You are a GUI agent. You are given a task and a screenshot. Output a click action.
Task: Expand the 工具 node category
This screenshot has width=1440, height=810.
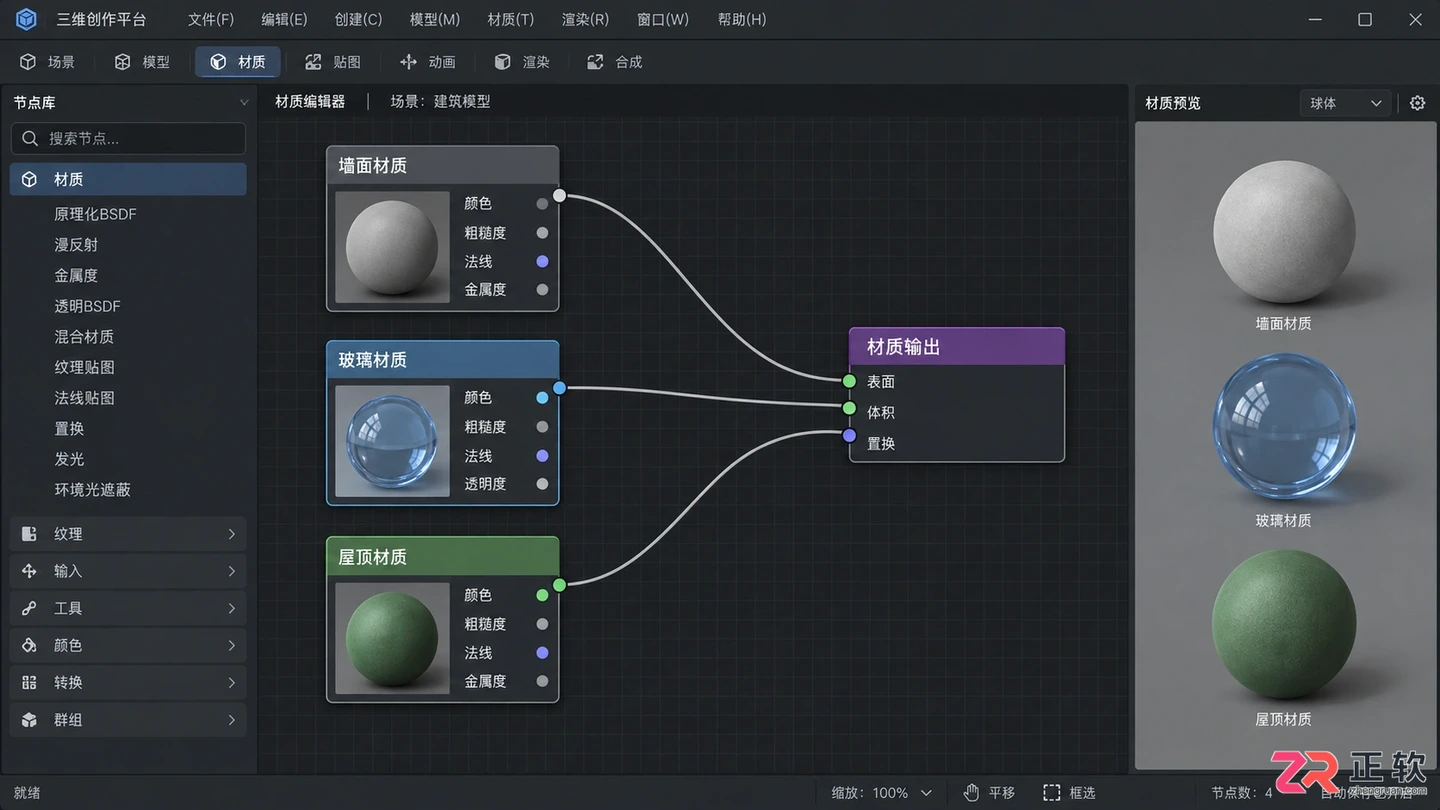[128, 608]
